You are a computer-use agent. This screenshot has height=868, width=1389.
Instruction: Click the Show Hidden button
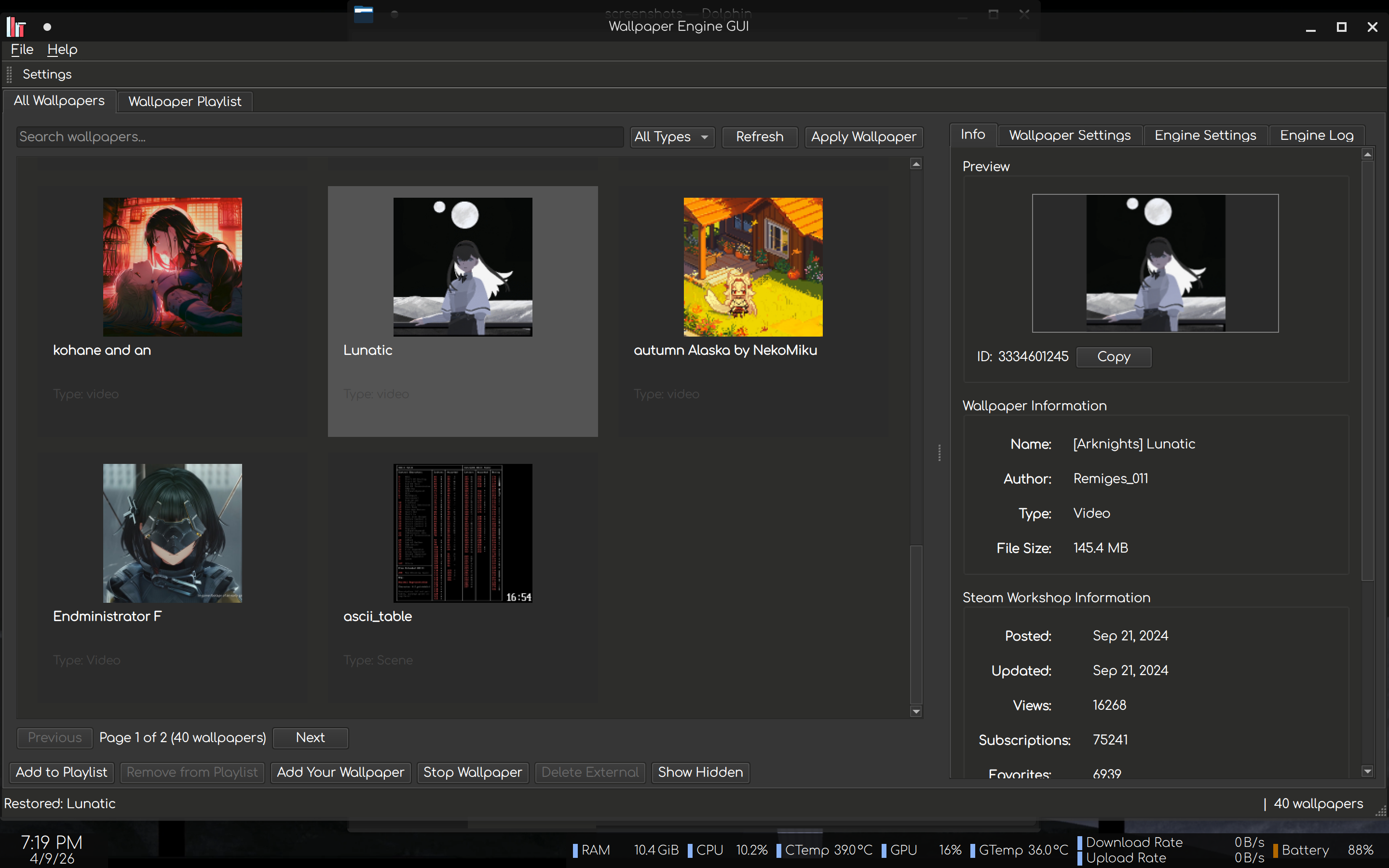coord(700,772)
